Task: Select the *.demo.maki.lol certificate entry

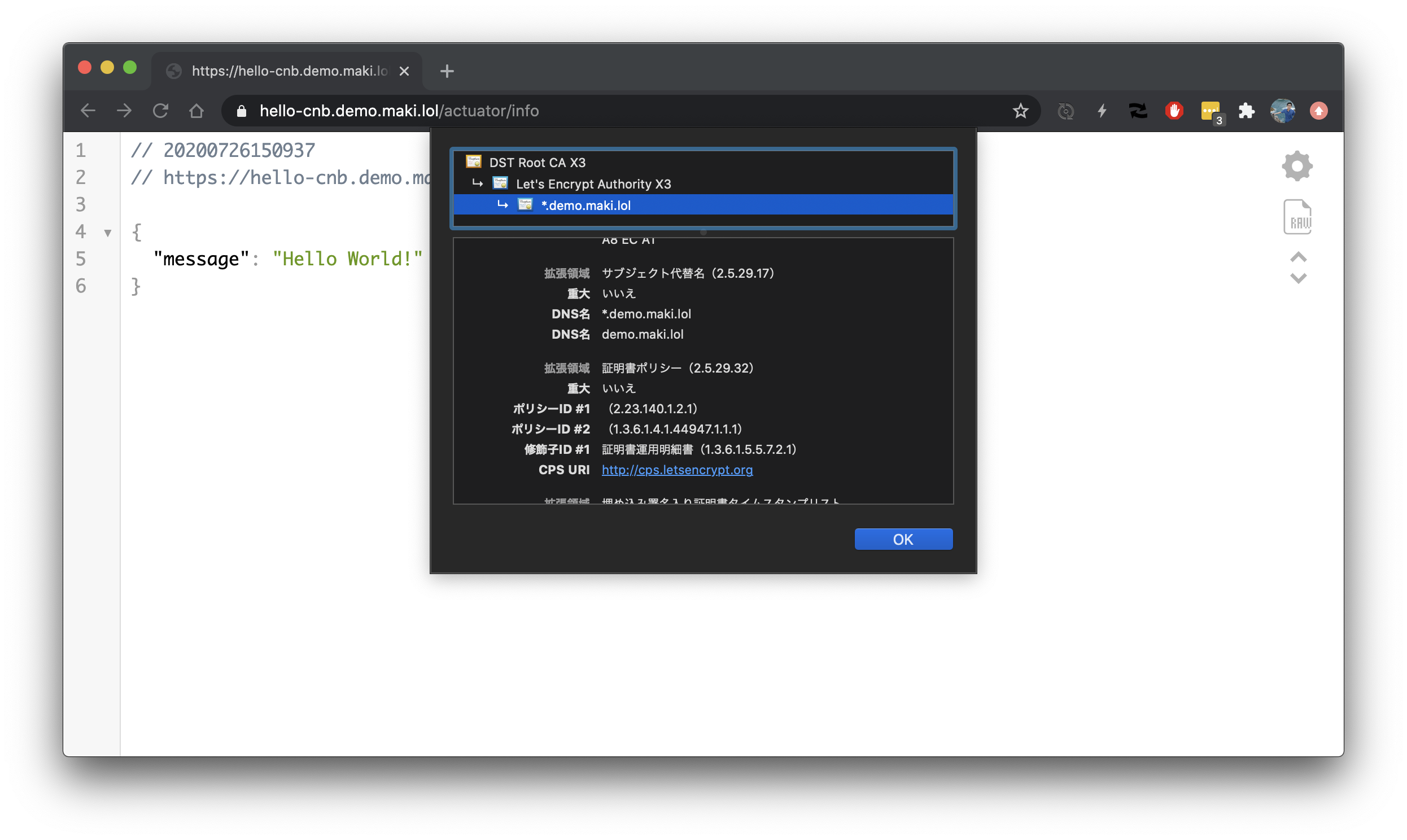Action: 585,205
